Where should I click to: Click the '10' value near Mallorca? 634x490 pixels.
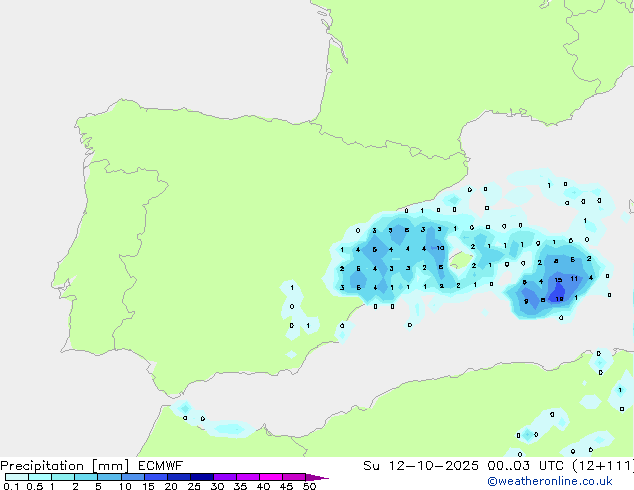coord(440,248)
